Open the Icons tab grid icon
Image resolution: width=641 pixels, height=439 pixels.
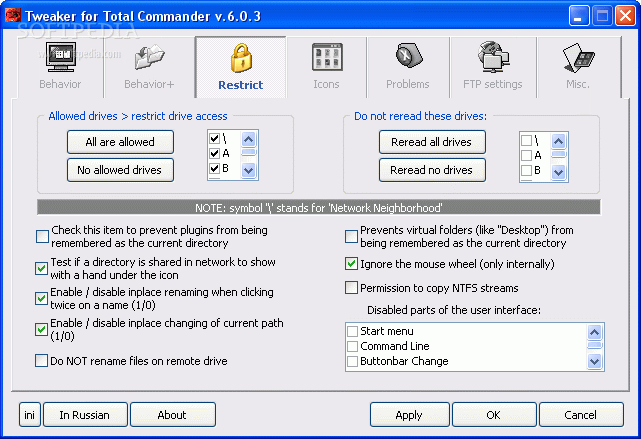[327, 57]
